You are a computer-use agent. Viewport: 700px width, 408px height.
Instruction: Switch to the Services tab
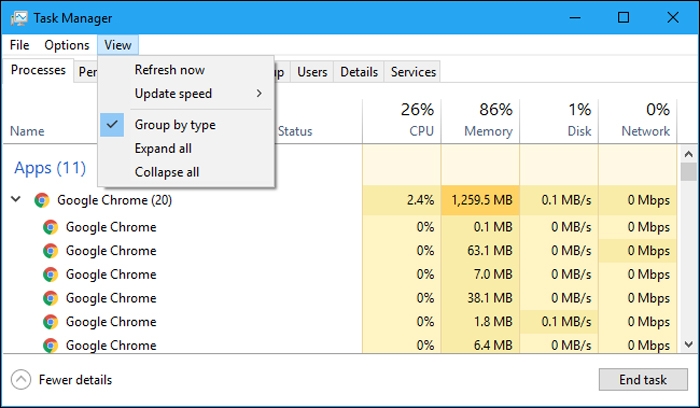point(413,72)
